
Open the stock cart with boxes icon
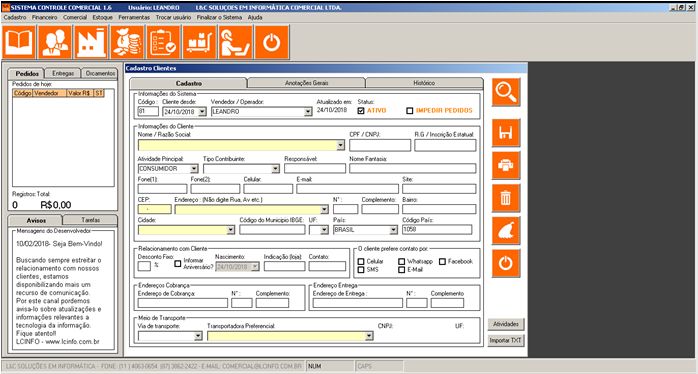pos(199,42)
